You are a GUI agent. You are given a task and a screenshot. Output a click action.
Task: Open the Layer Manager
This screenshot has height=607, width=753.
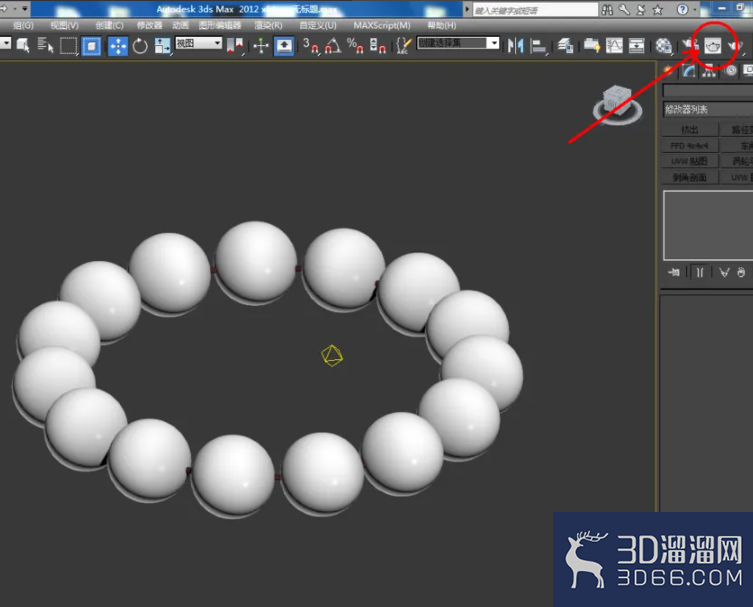pos(565,46)
